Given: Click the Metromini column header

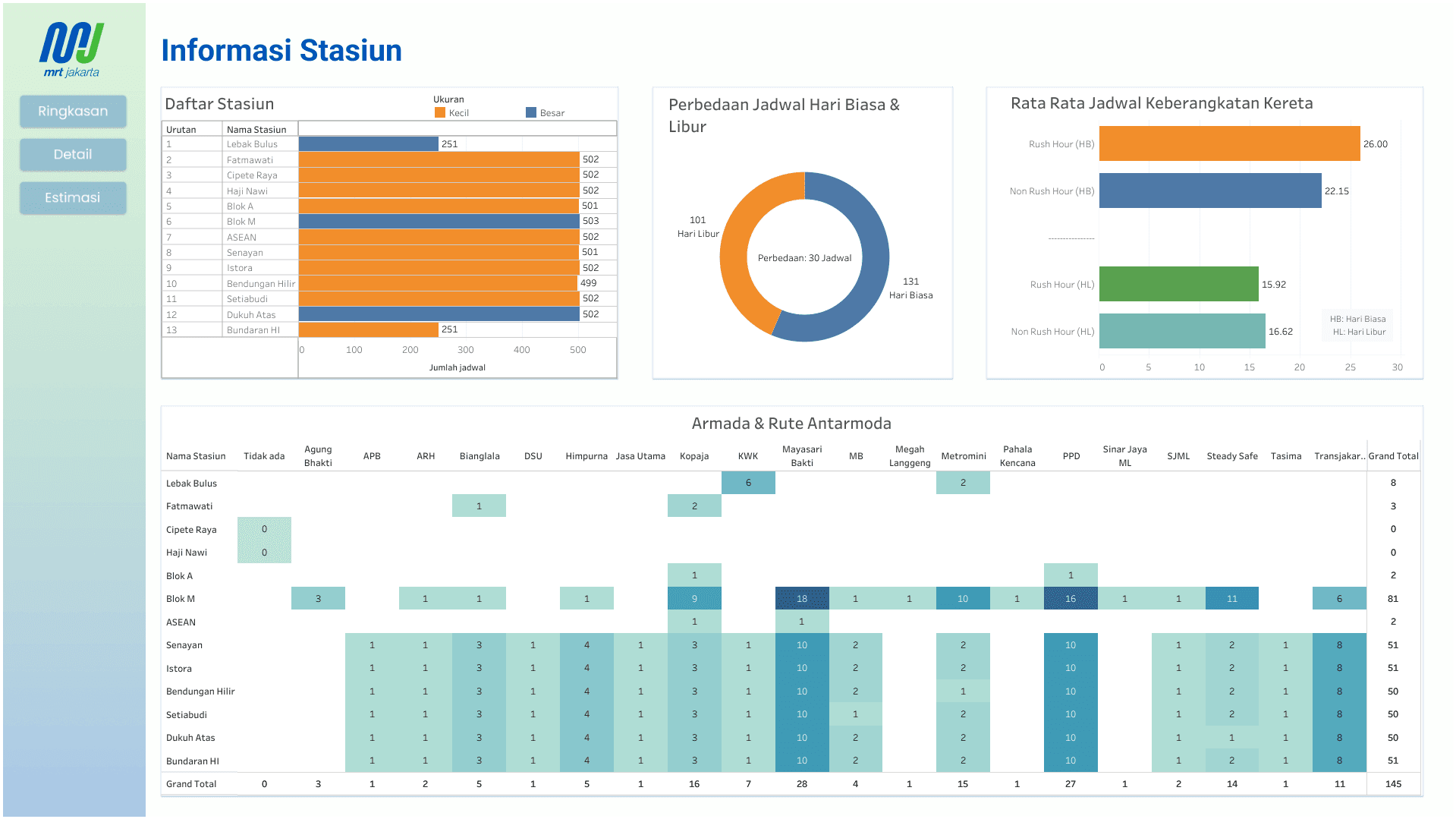Looking at the screenshot, I should tap(964, 456).
